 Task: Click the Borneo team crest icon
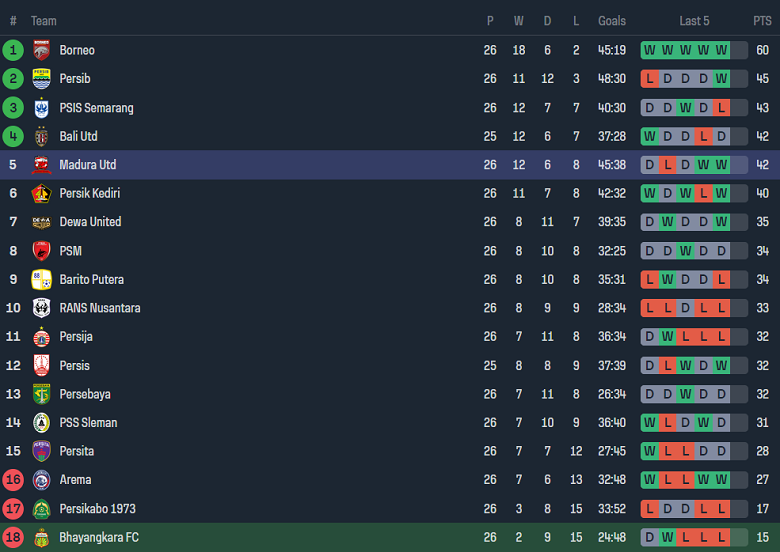point(41,50)
